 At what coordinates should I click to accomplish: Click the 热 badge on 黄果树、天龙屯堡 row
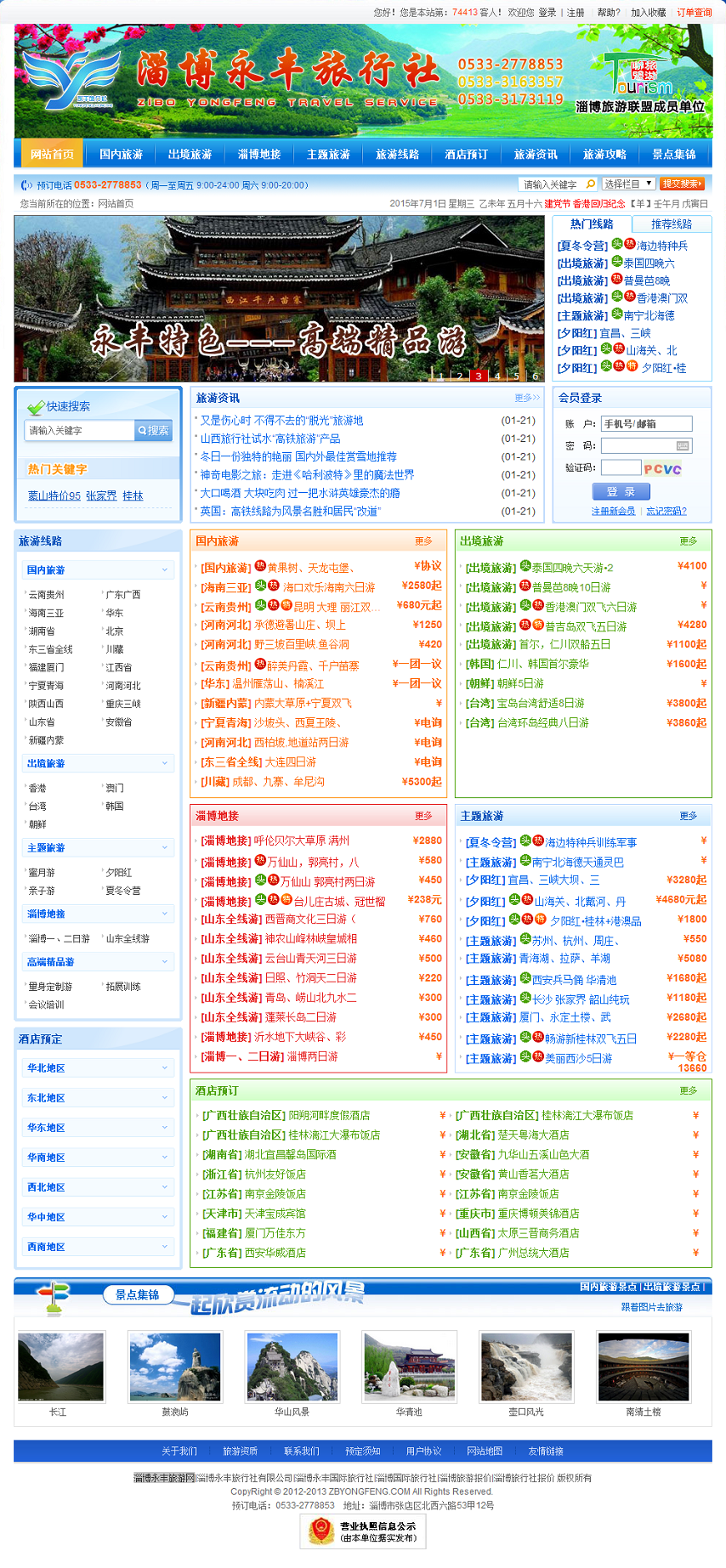pos(260,566)
